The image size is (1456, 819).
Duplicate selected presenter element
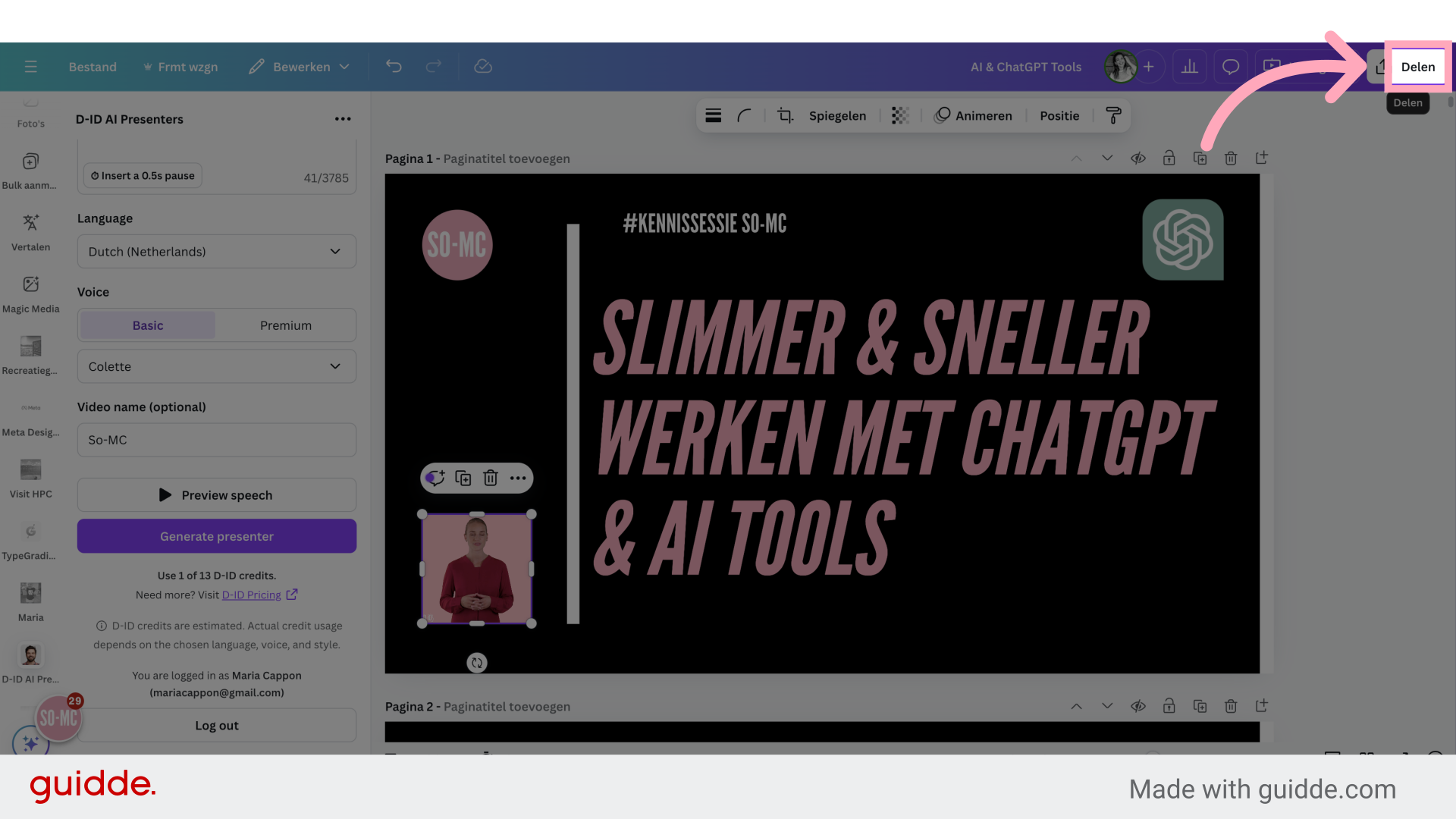[x=463, y=478]
